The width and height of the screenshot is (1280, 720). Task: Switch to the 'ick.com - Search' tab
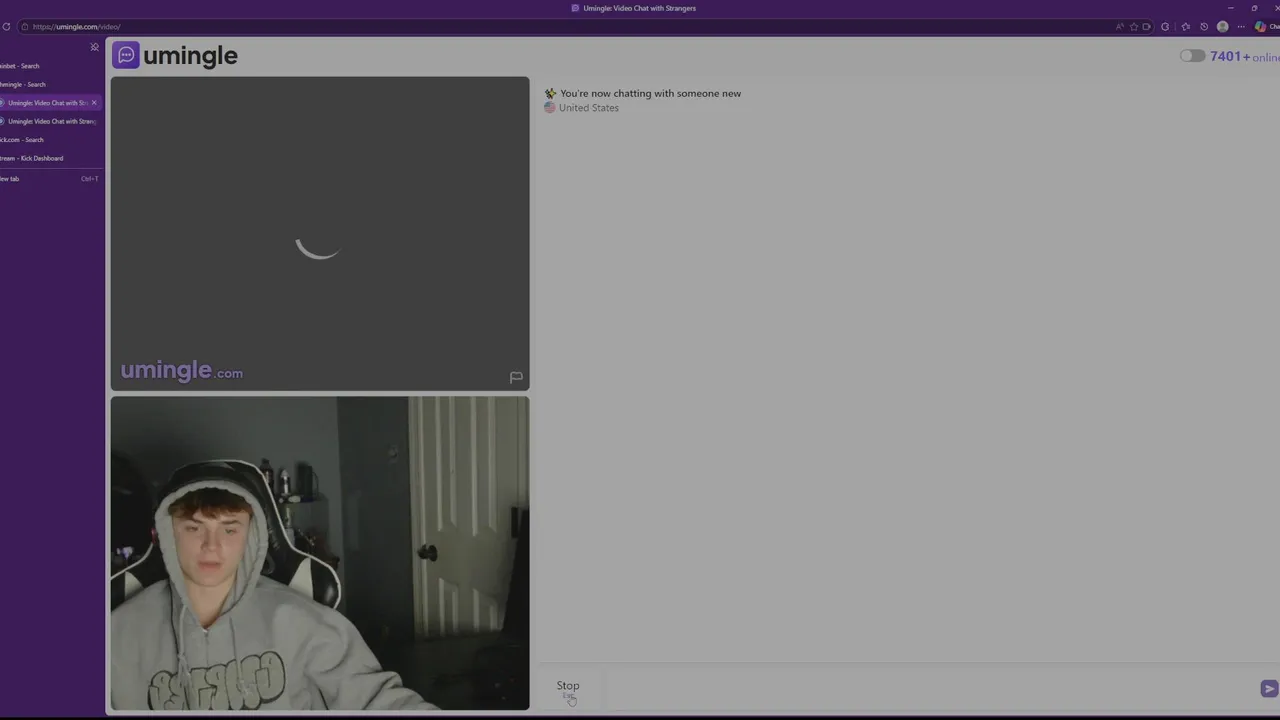click(x=50, y=140)
